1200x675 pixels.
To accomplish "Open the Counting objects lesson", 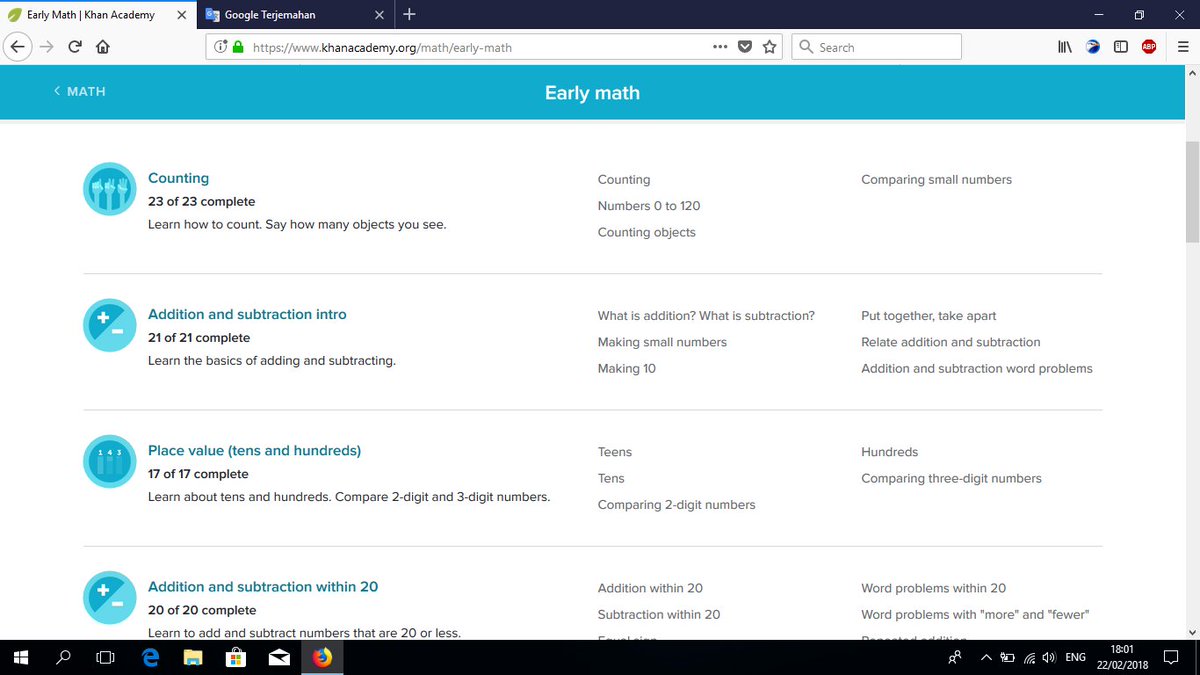I will point(646,232).
